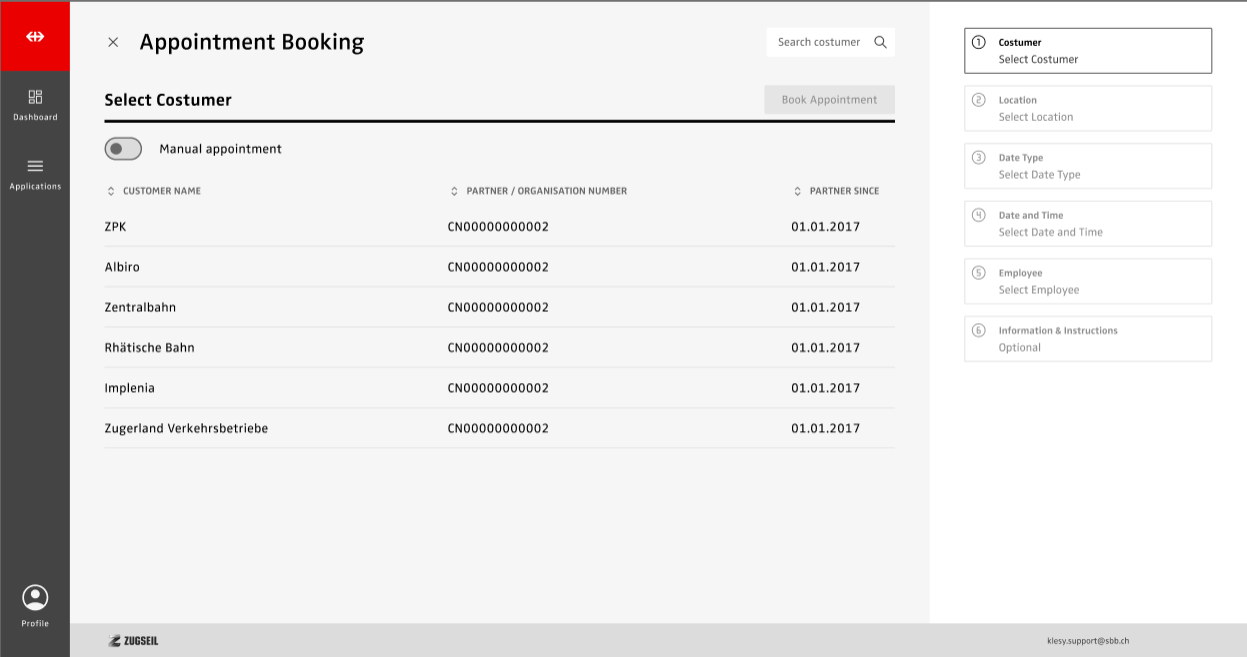1247x657 pixels.
Task: Sort the list by Partner Since
Action: [798, 191]
